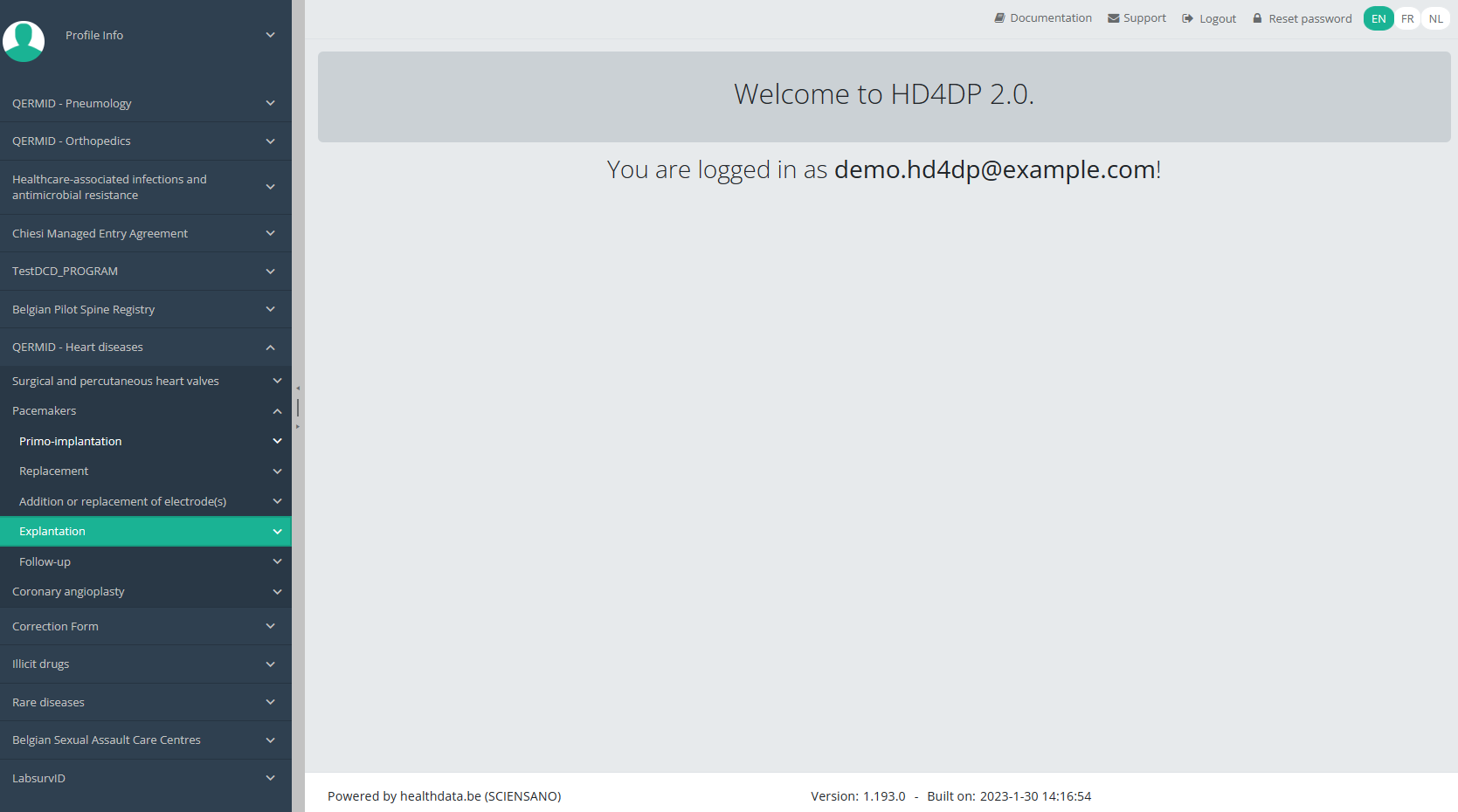The image size is (1458, 812).
Task: Open the Rare diseases section
Action: coord(48,703)
